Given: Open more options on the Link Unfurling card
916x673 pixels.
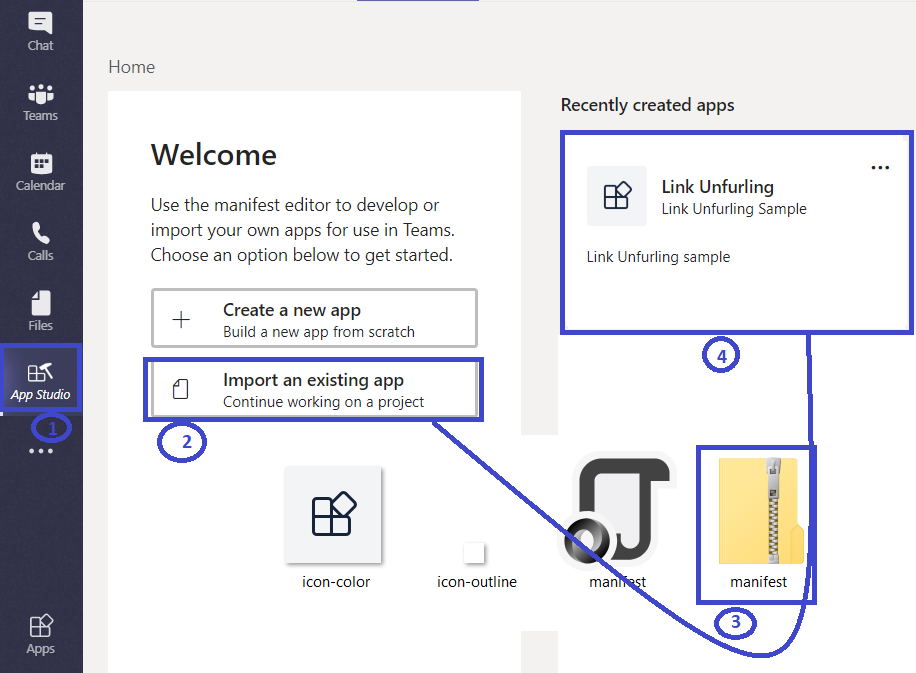Looking at the screenshot, I should click(879, 167).
